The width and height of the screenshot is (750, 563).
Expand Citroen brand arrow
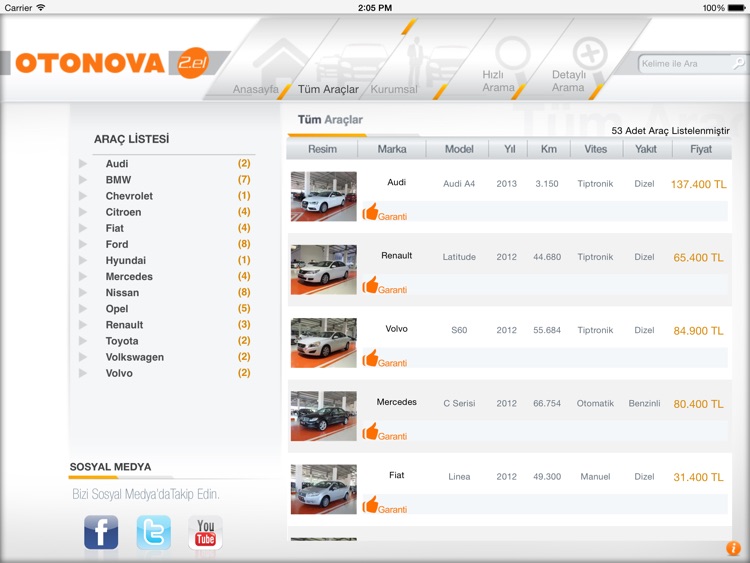83,212
